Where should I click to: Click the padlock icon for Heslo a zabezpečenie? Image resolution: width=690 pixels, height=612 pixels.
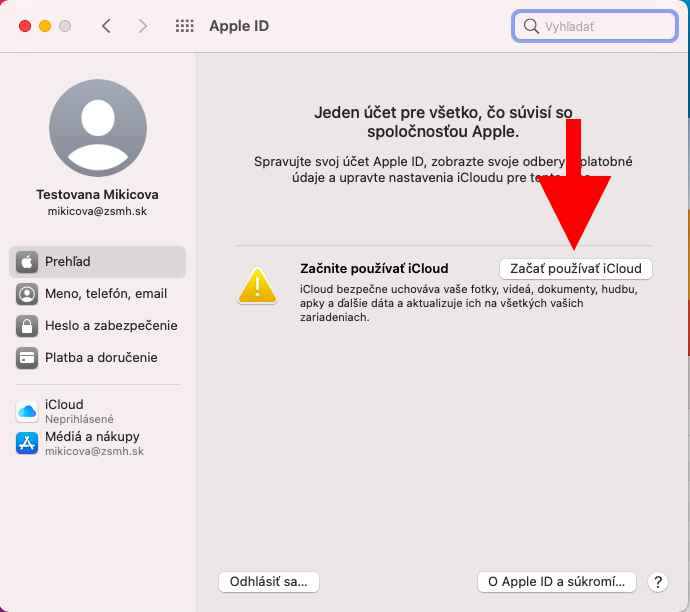(27, 326)
